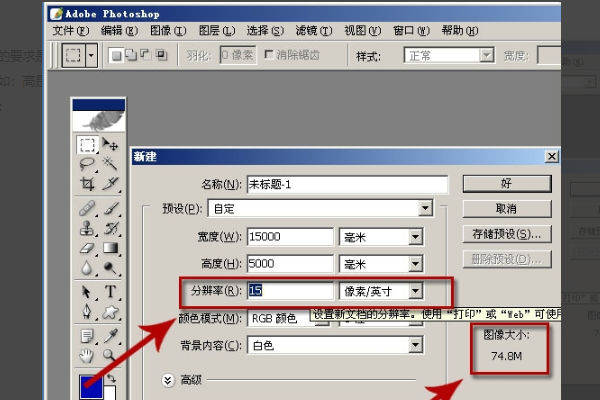Image resolution: width=600 pixels, height=400 pixels.
Task: Select the Pen tool
Action: point(87,312)
